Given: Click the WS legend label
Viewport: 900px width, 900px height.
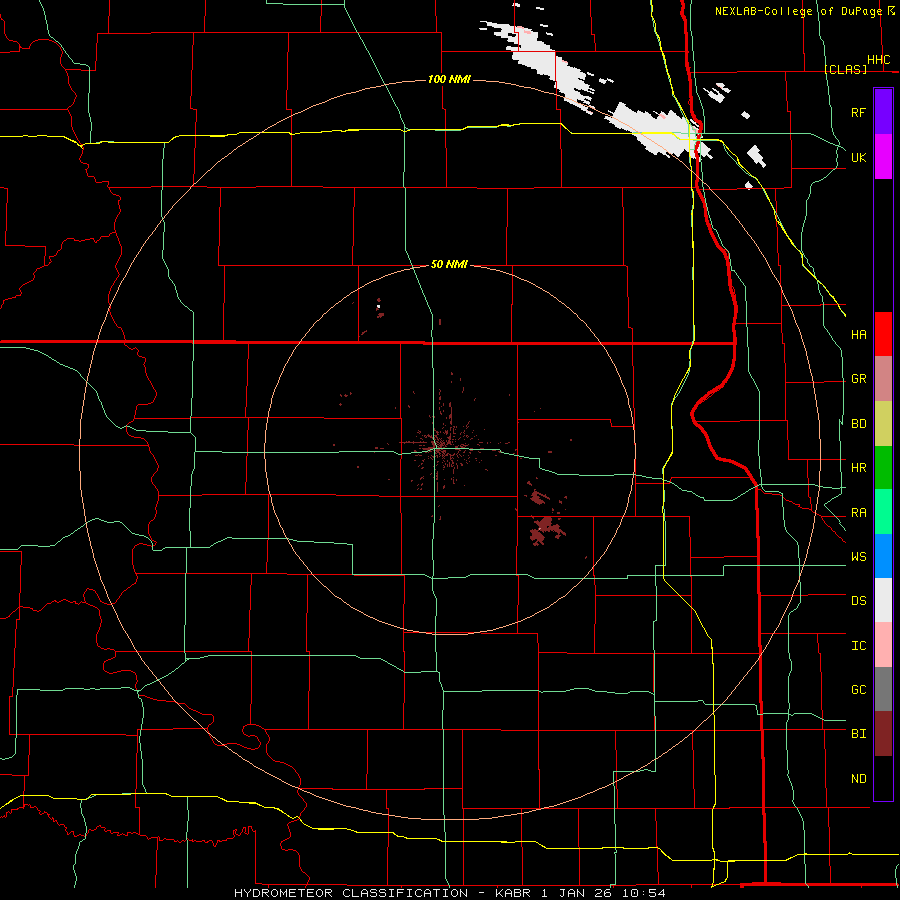Looking at the screenshot, I should [x=858, y=557].
